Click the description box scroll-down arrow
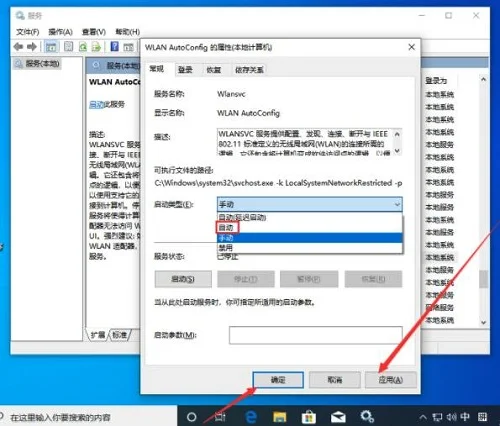This screenshot has height=426, width=500. [x=397, y=150]
